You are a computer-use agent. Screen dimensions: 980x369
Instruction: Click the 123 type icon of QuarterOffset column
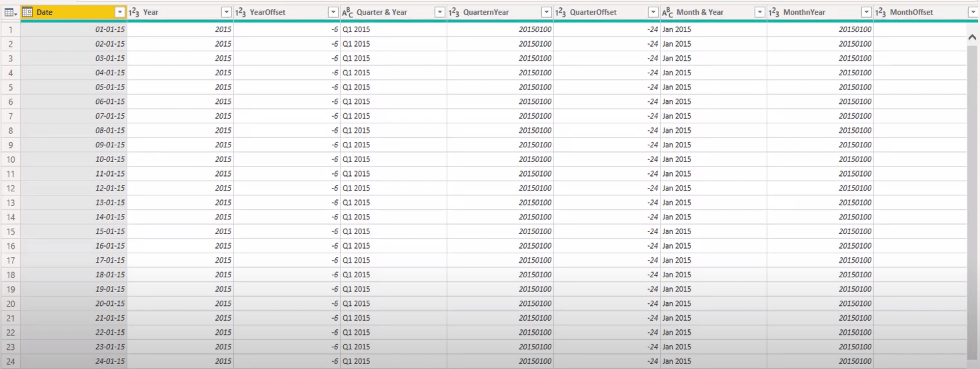(561, 13)
